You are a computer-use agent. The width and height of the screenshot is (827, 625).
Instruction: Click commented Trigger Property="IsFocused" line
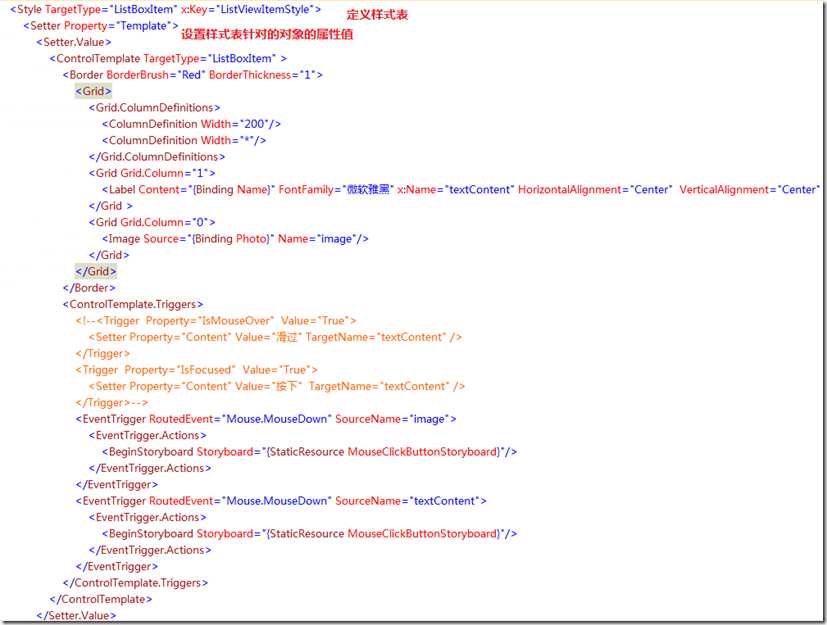(197, 370)
